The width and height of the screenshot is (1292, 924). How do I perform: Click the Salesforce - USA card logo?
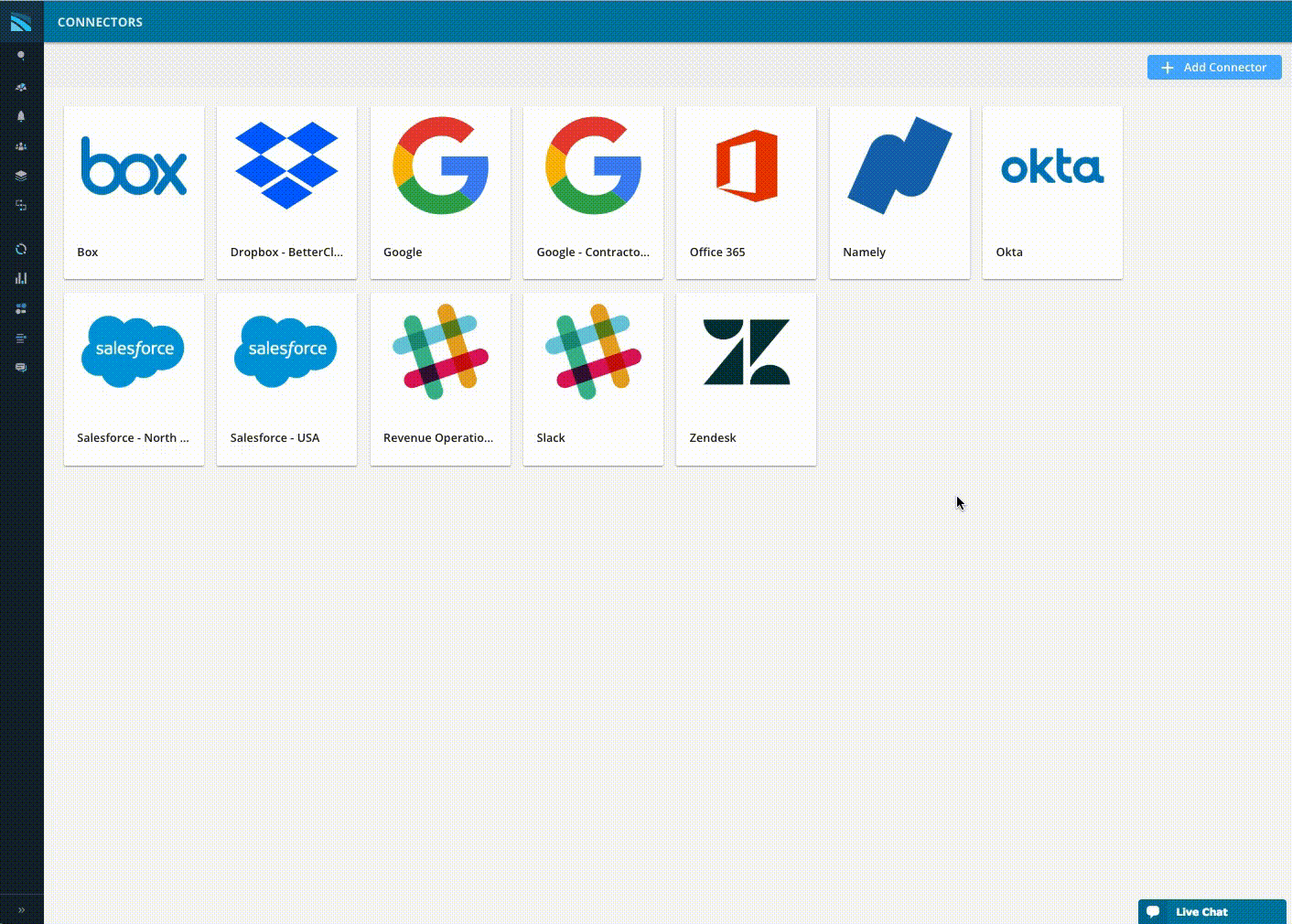[x=286, y=351]
